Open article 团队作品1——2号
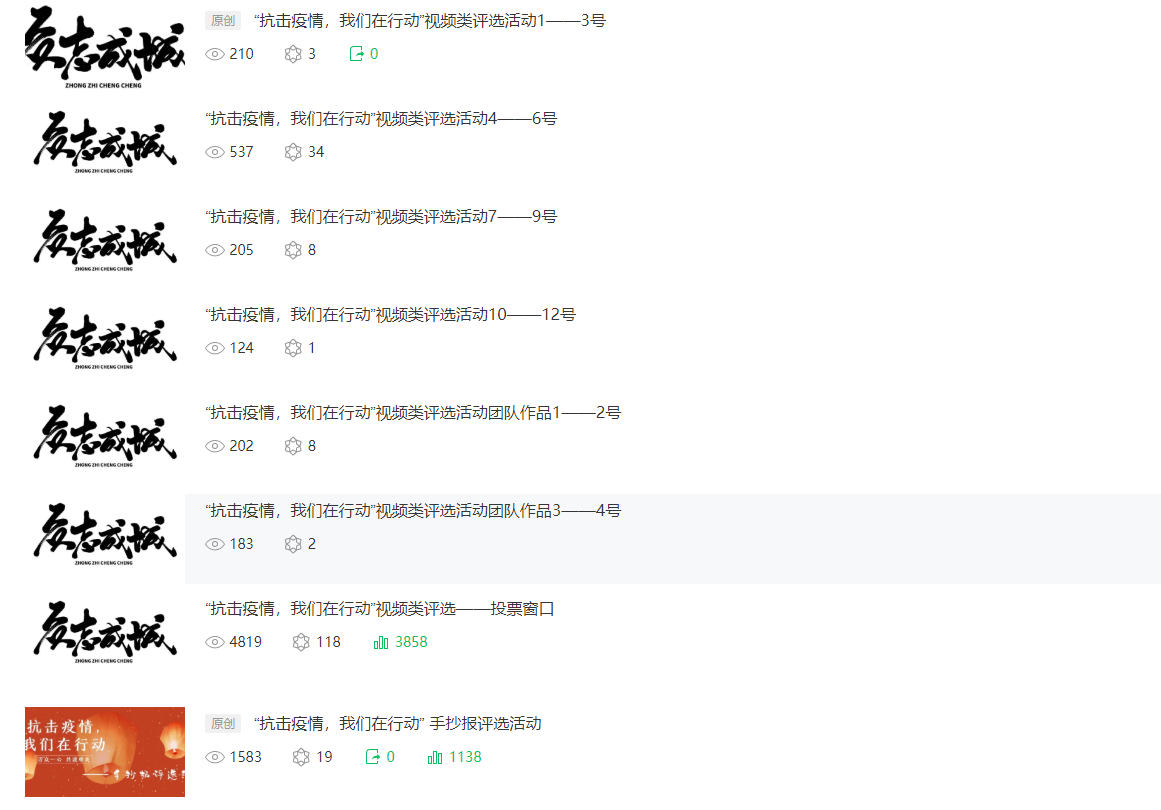Screen dimensions: 1161x810 (x=413, y=412)
